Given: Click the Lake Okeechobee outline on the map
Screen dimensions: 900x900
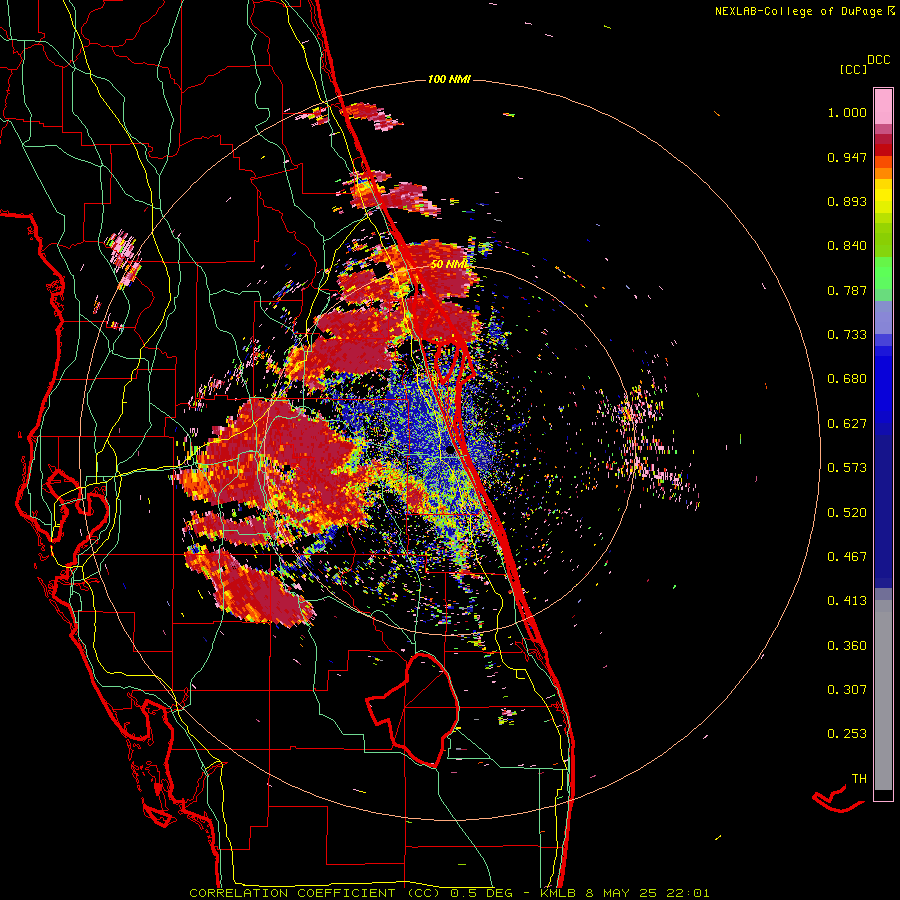Looking at the screenshot, I should pos(413,709).
